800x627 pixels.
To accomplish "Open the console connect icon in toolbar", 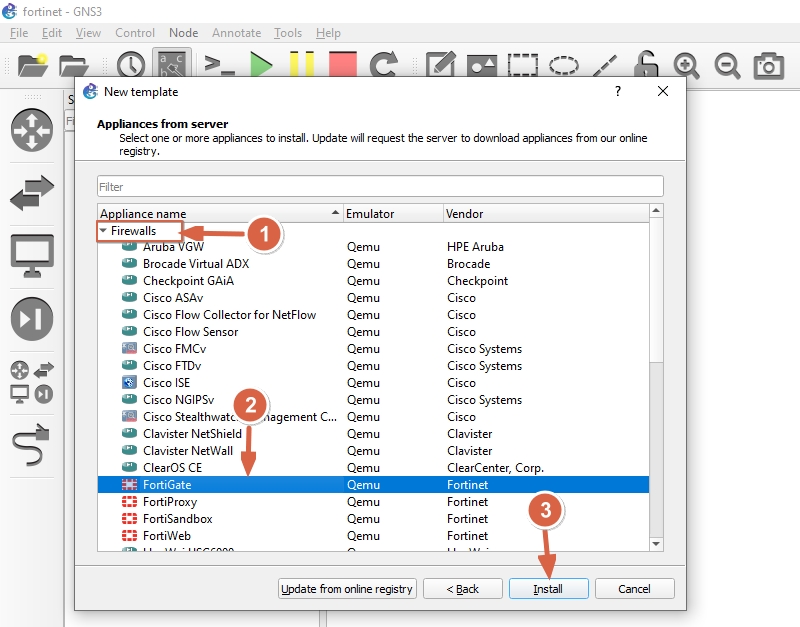I will click(219, 66).
